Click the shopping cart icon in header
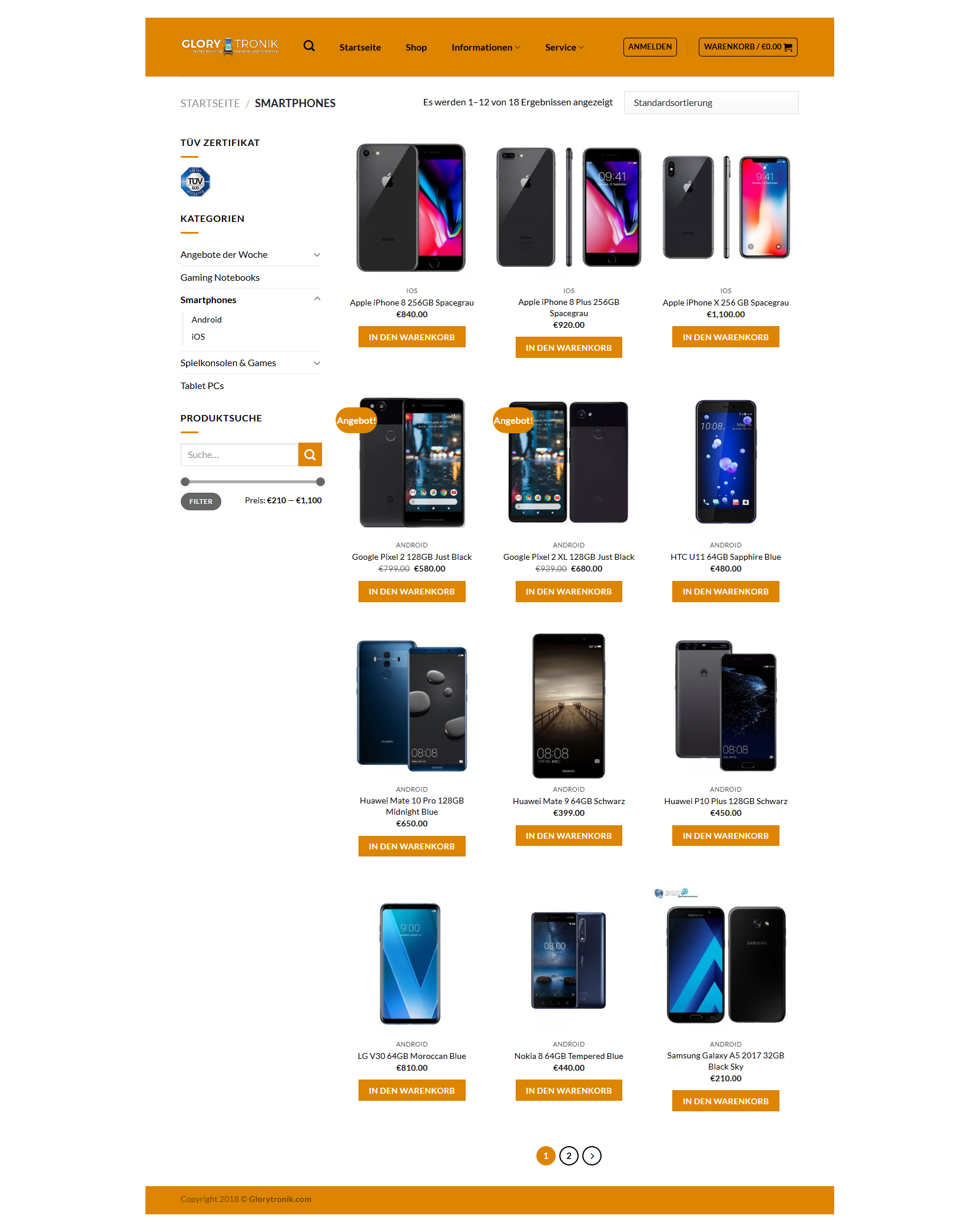 788,47
